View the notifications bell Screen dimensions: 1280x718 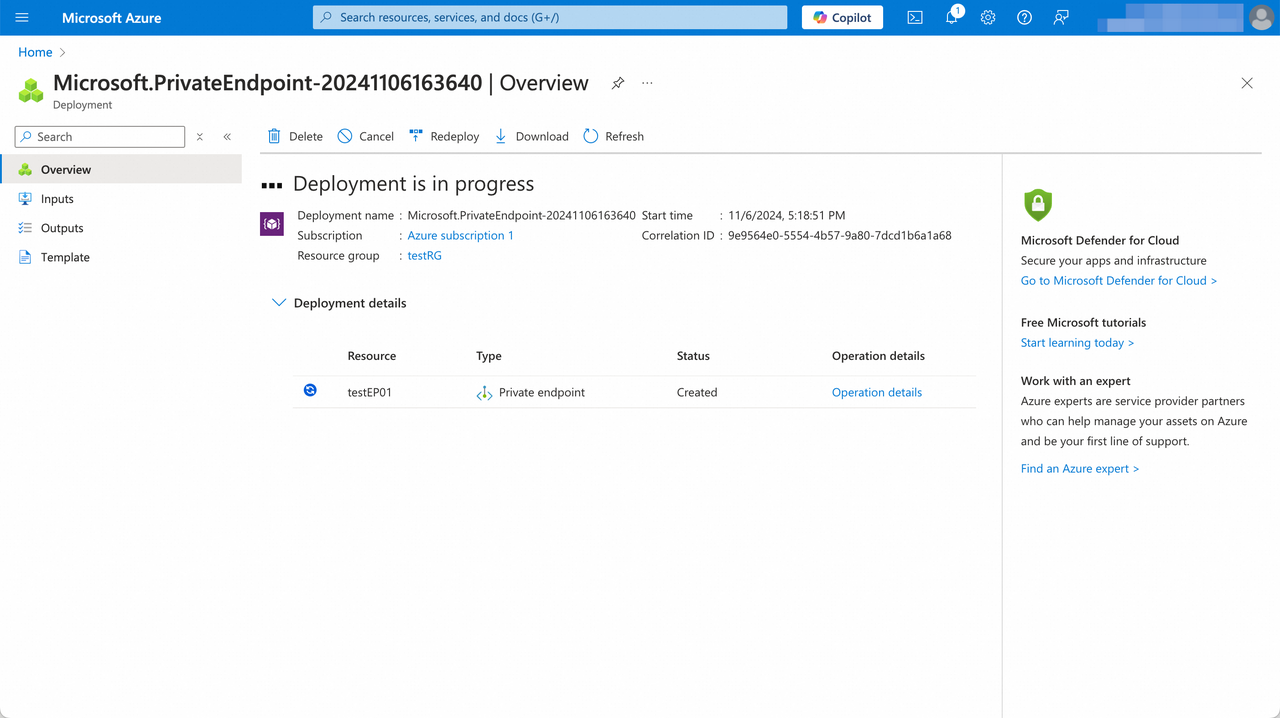(x=951, y=17)
